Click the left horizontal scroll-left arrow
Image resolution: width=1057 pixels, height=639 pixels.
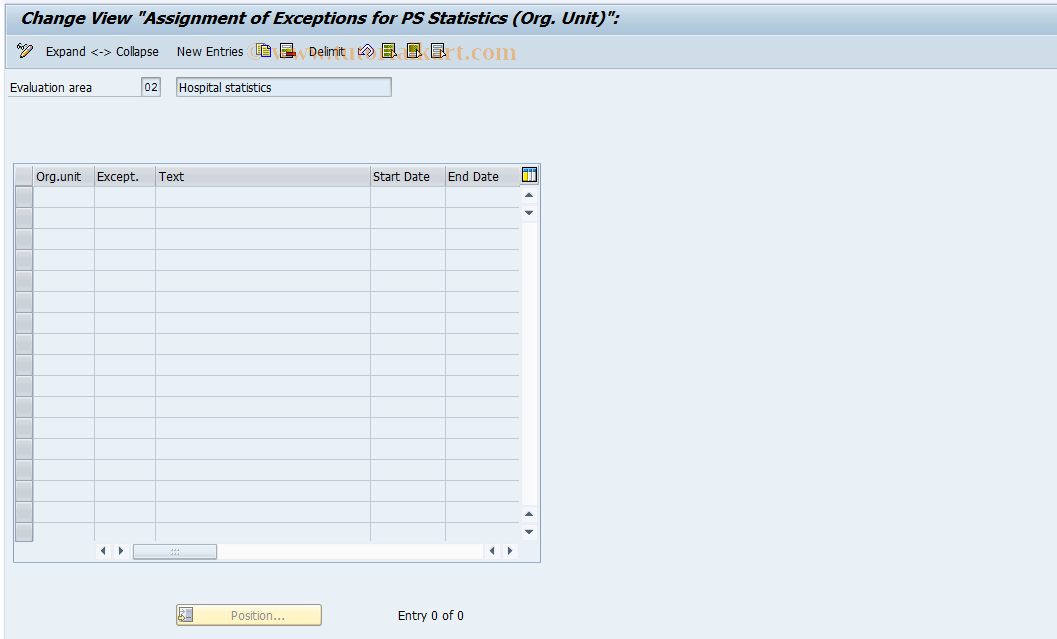[103, 551]
